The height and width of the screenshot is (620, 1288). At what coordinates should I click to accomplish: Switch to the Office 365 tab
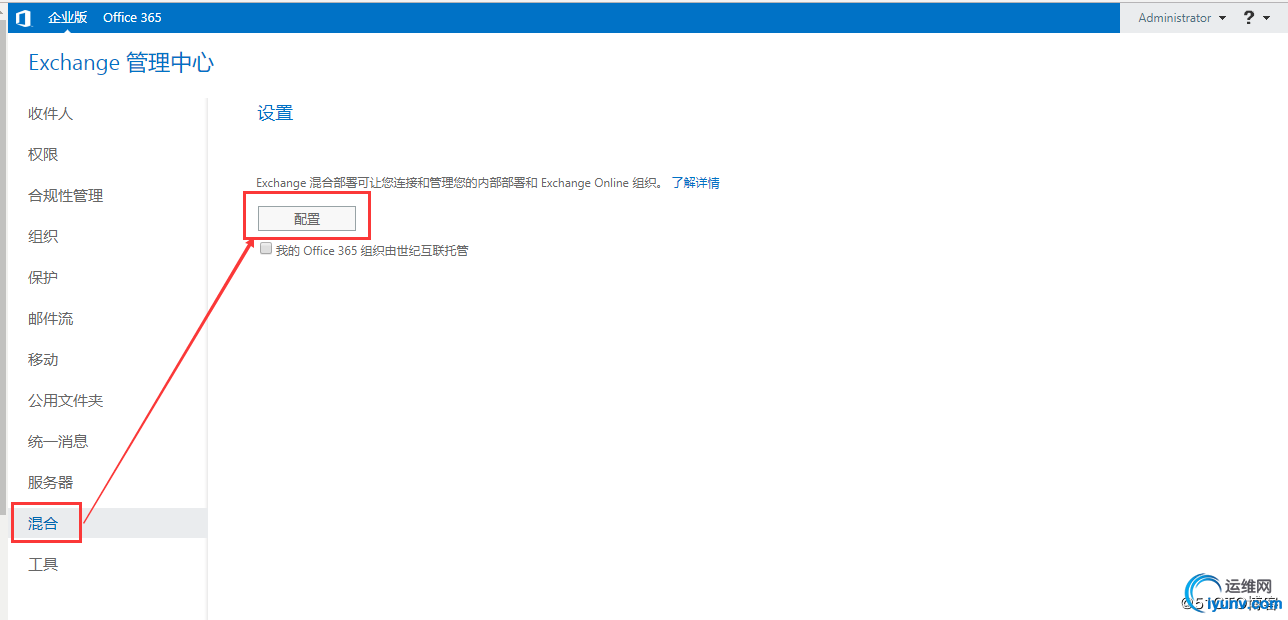click(132, 18)
